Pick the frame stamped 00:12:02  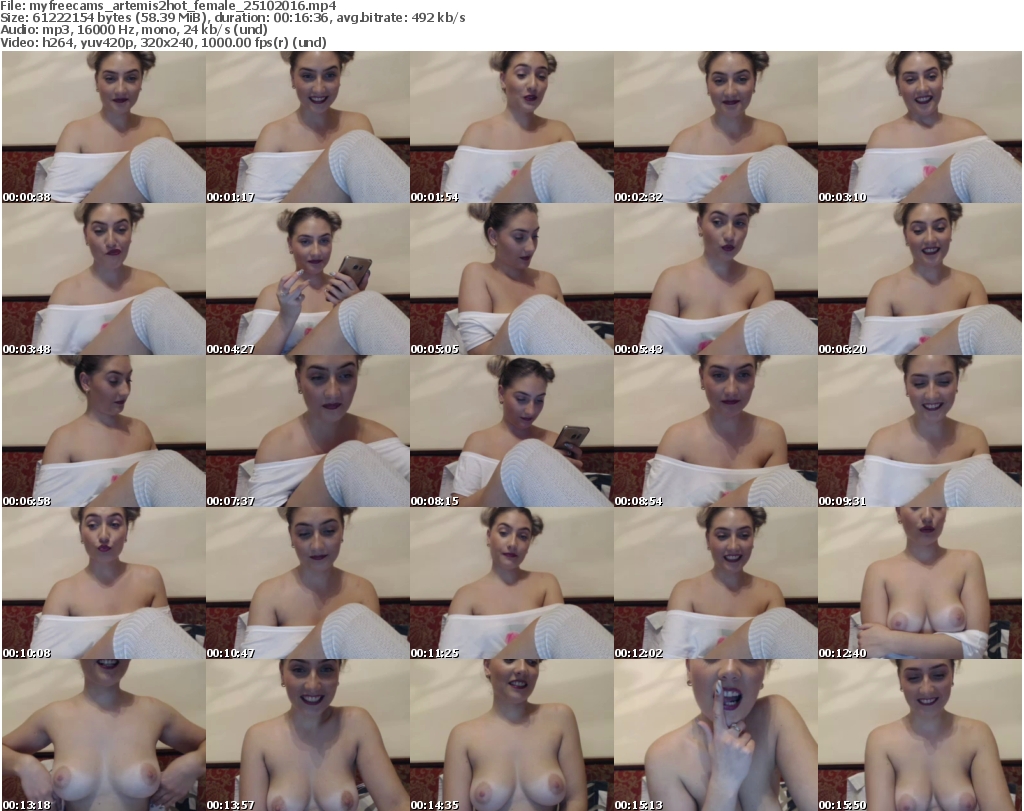pos(716,583)
